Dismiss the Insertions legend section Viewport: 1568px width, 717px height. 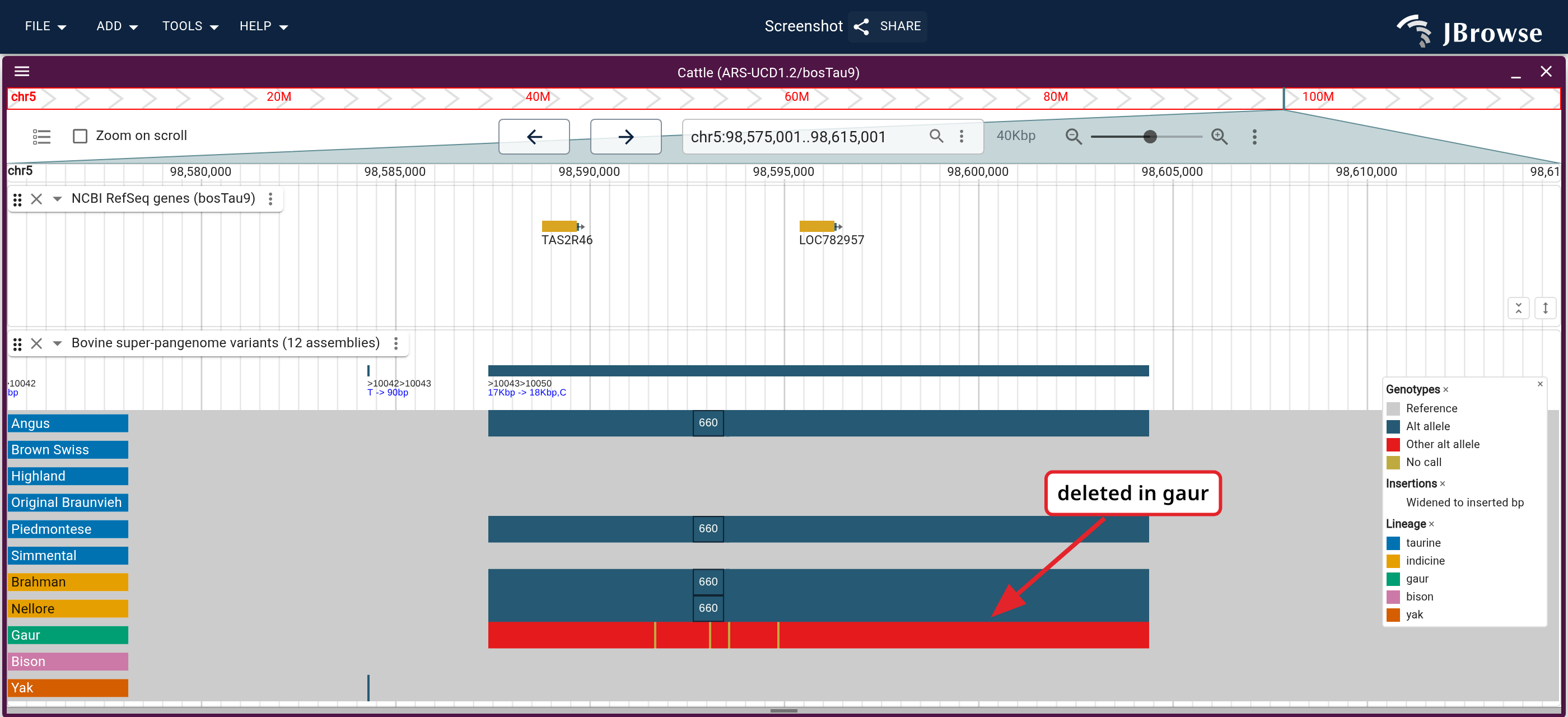(1442, 485)
